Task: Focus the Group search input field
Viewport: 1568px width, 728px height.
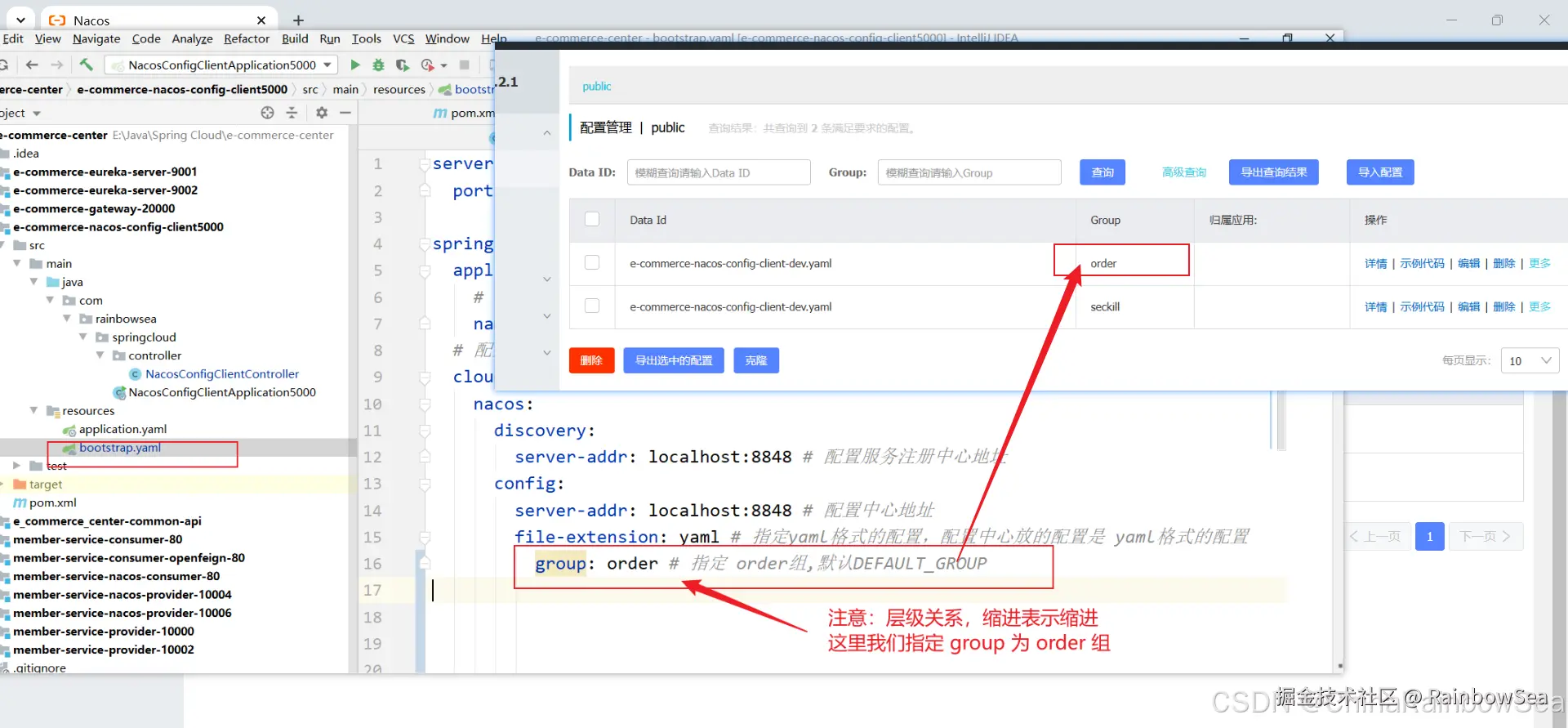Action: tap(969, 172)
